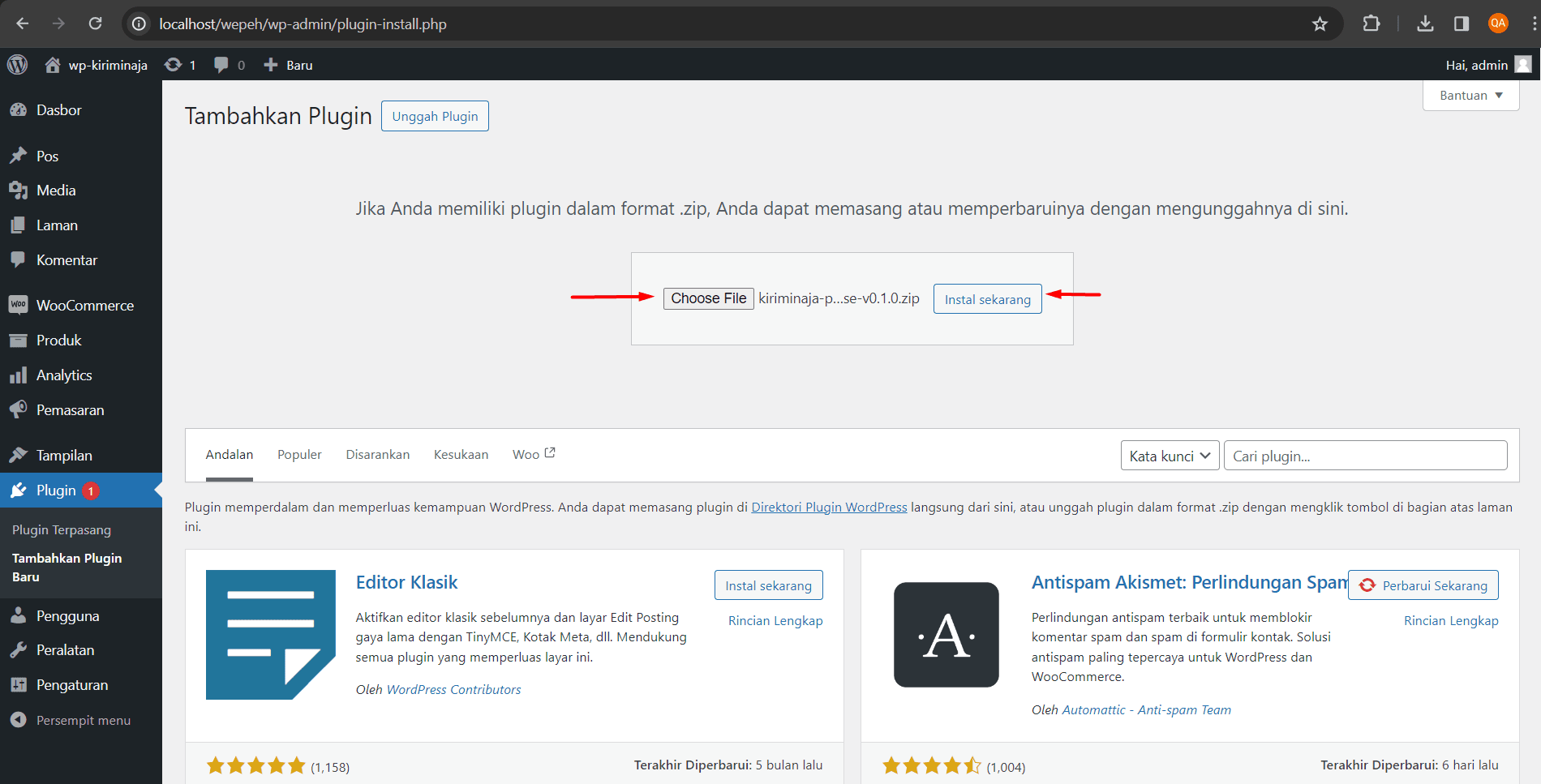This screenshot has width=1541, height=784.
Task: Open Plugin via the plug icon
Action: click(19, 490)
